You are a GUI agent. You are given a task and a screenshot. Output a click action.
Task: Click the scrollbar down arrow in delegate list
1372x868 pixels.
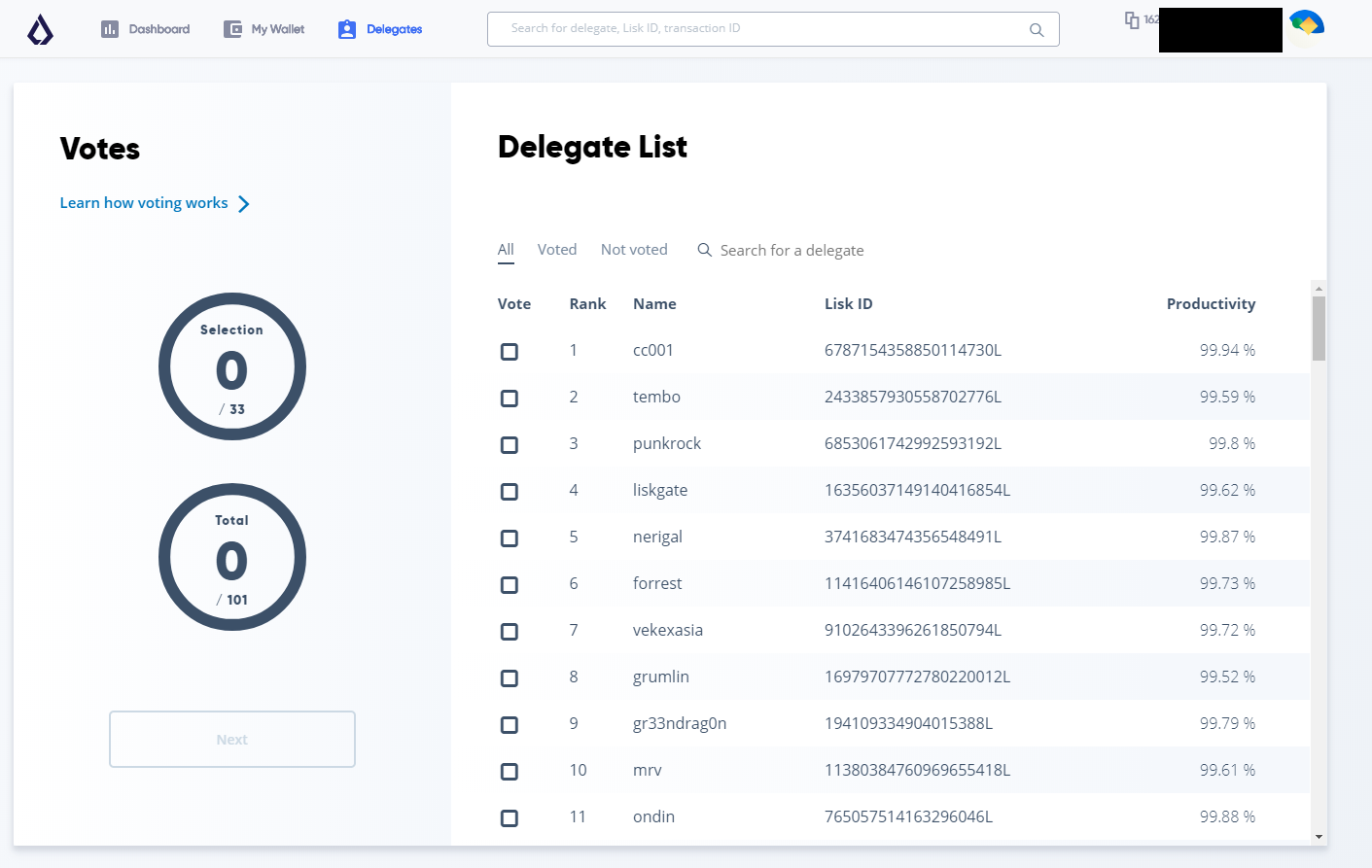coord(1319,836)
